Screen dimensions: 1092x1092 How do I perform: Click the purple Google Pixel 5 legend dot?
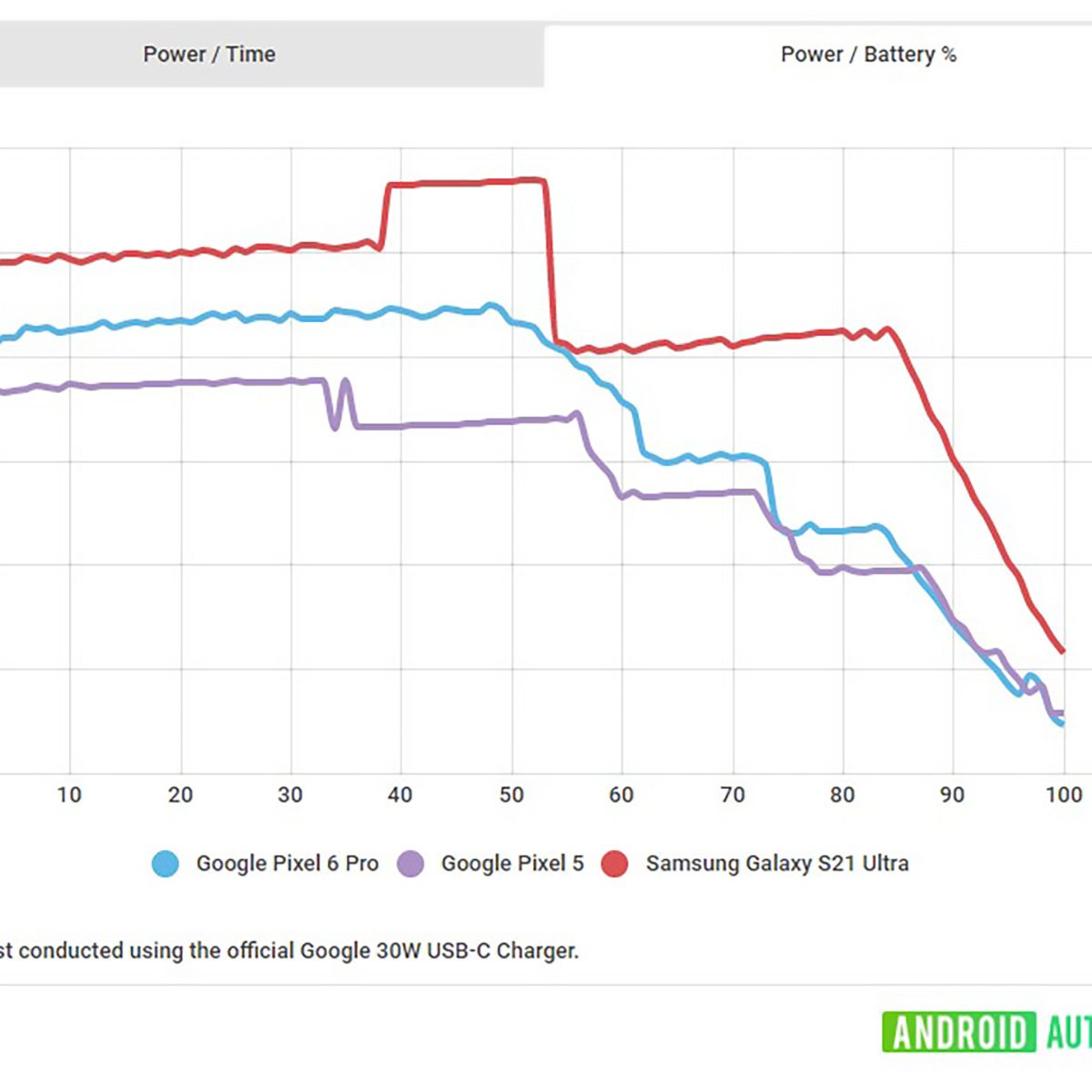(x=411, y=864)
